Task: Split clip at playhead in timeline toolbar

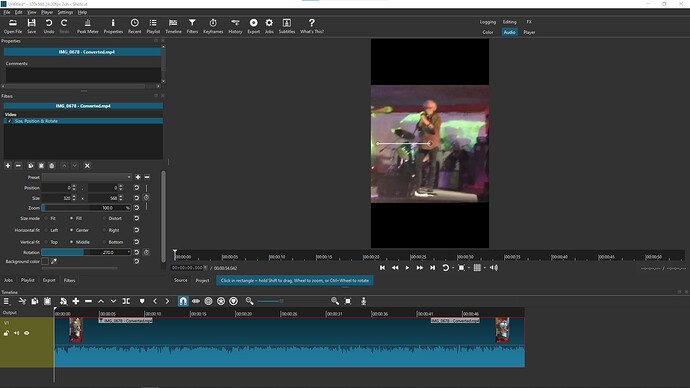Action: [126, 301]
